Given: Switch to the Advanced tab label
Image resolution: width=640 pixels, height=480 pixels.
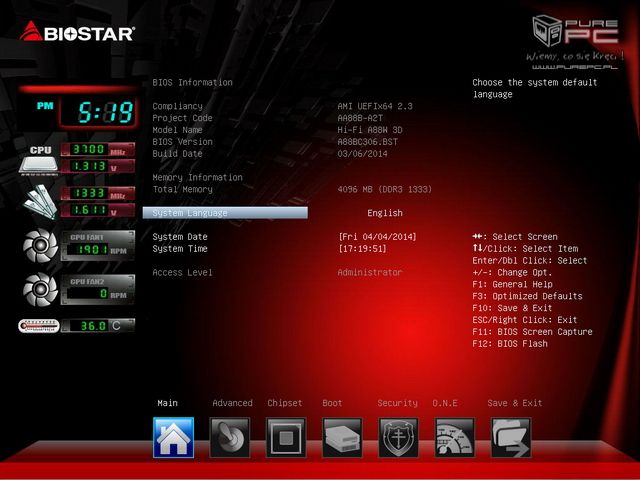Looking at the screenshot, I should 232,403.
